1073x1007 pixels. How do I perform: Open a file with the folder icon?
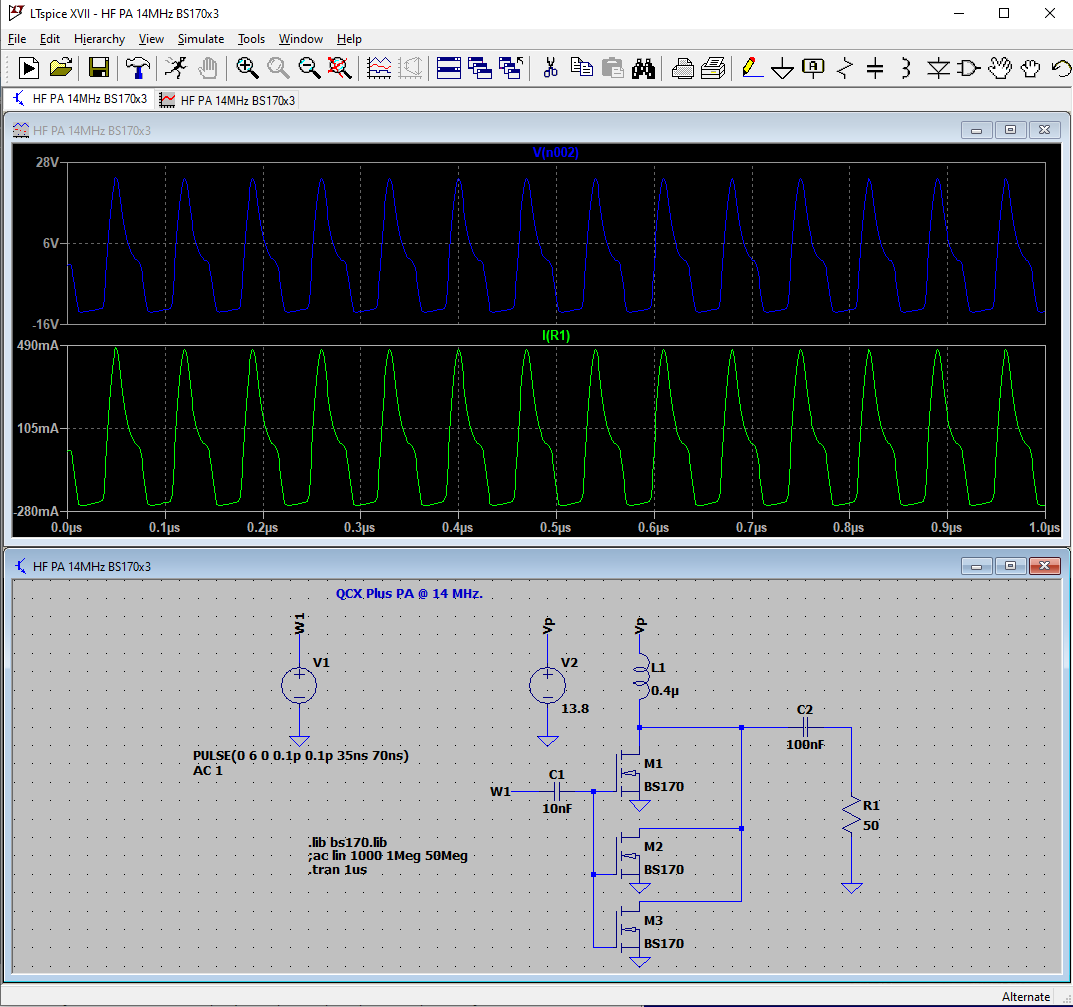[x=61, y=68]
